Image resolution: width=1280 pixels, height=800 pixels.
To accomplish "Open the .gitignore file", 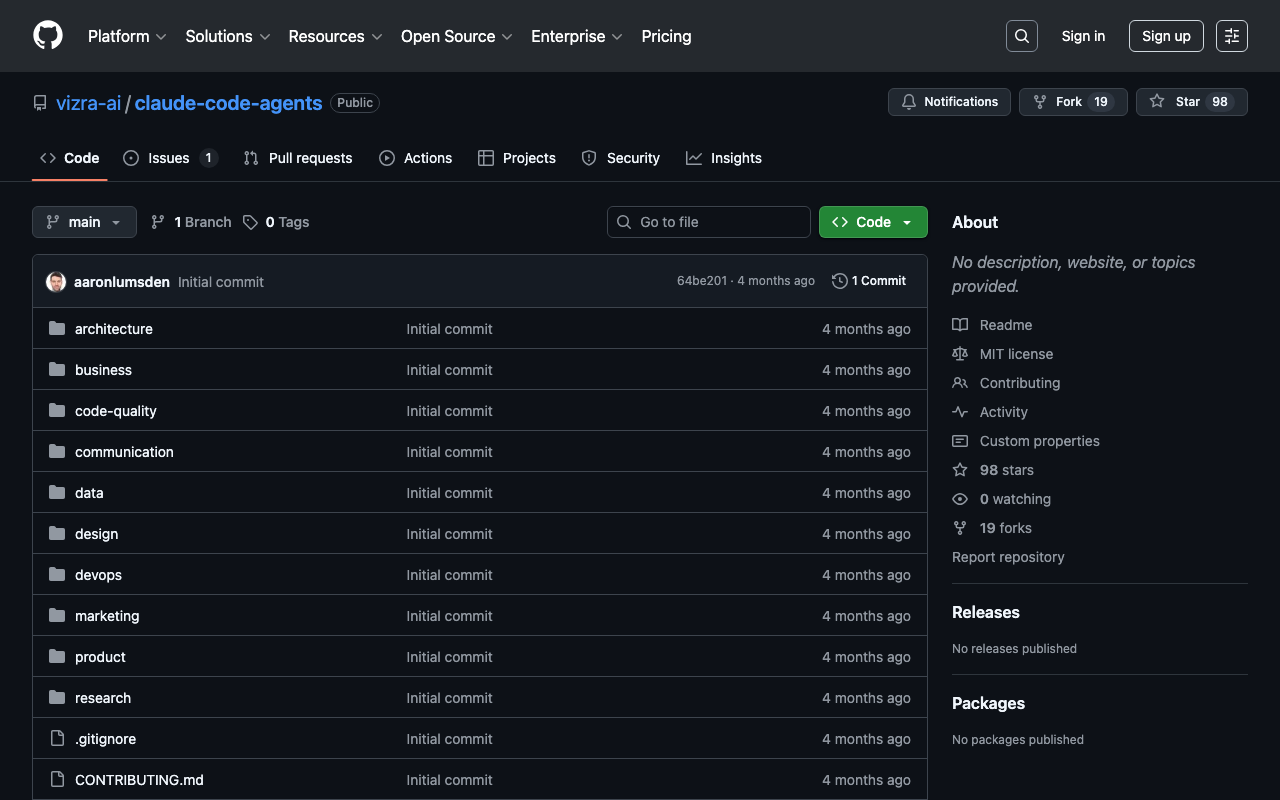I will (x=105, y=739).
